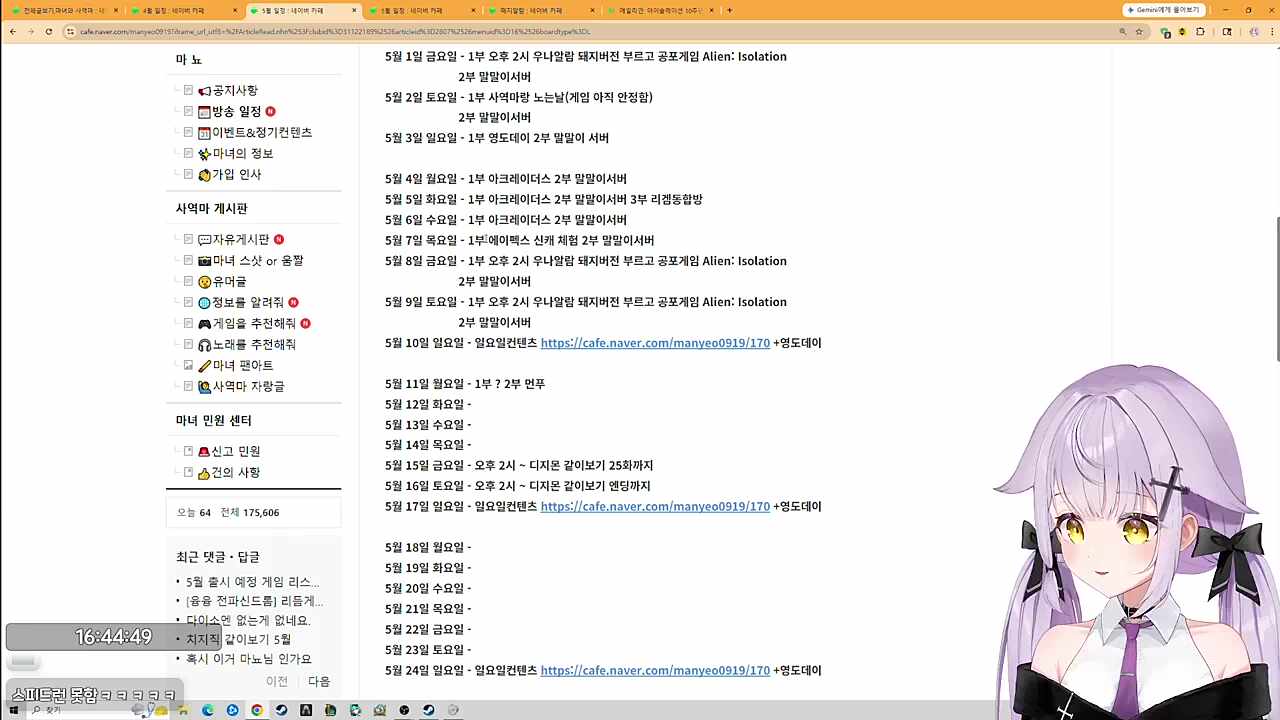Click the globe icon beside 정보를 알려줘
This screenshot has width=1280, height=720.
(x=204, y=303)
